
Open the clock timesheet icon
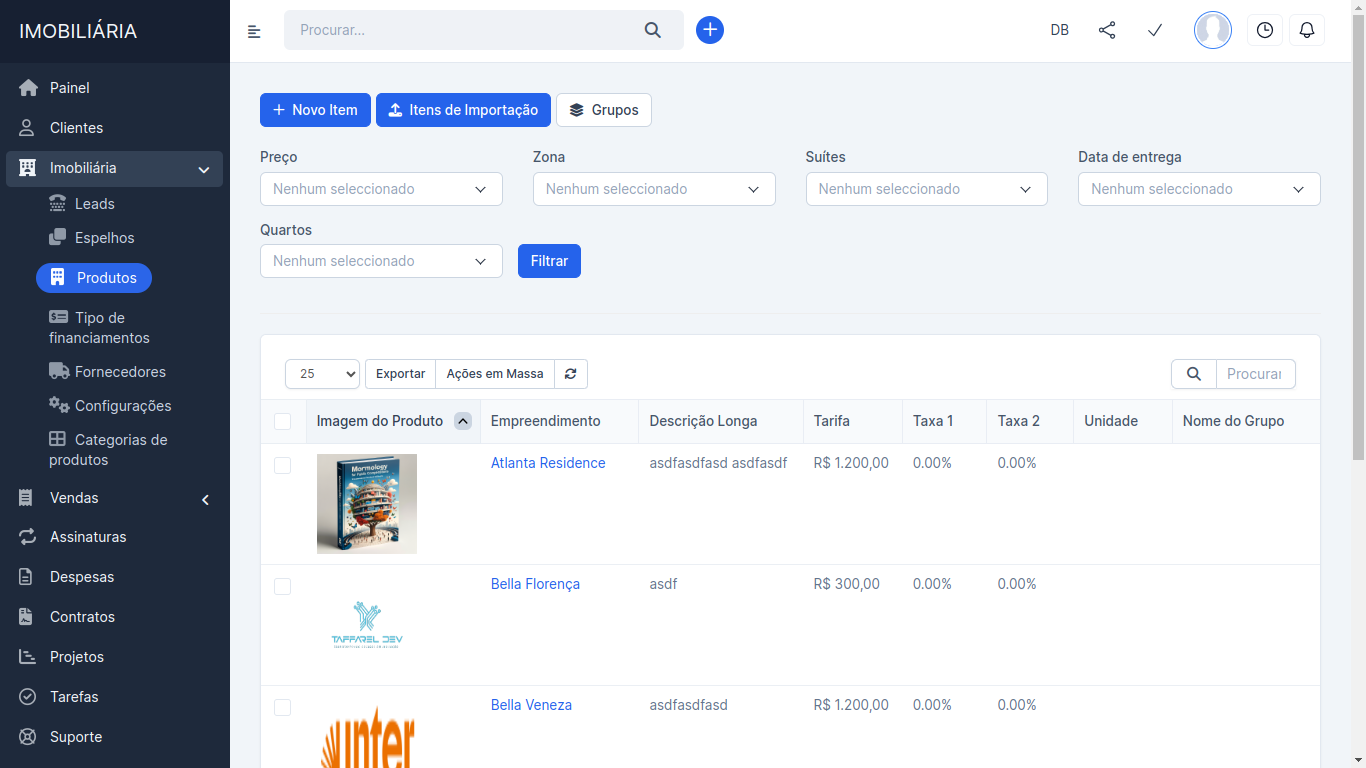[x=1265, y=30]
